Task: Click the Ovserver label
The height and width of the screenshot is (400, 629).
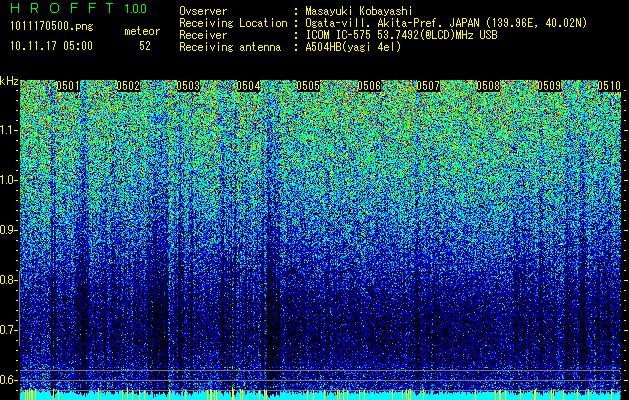Action: pyautogui.click(x=203, y=11)
